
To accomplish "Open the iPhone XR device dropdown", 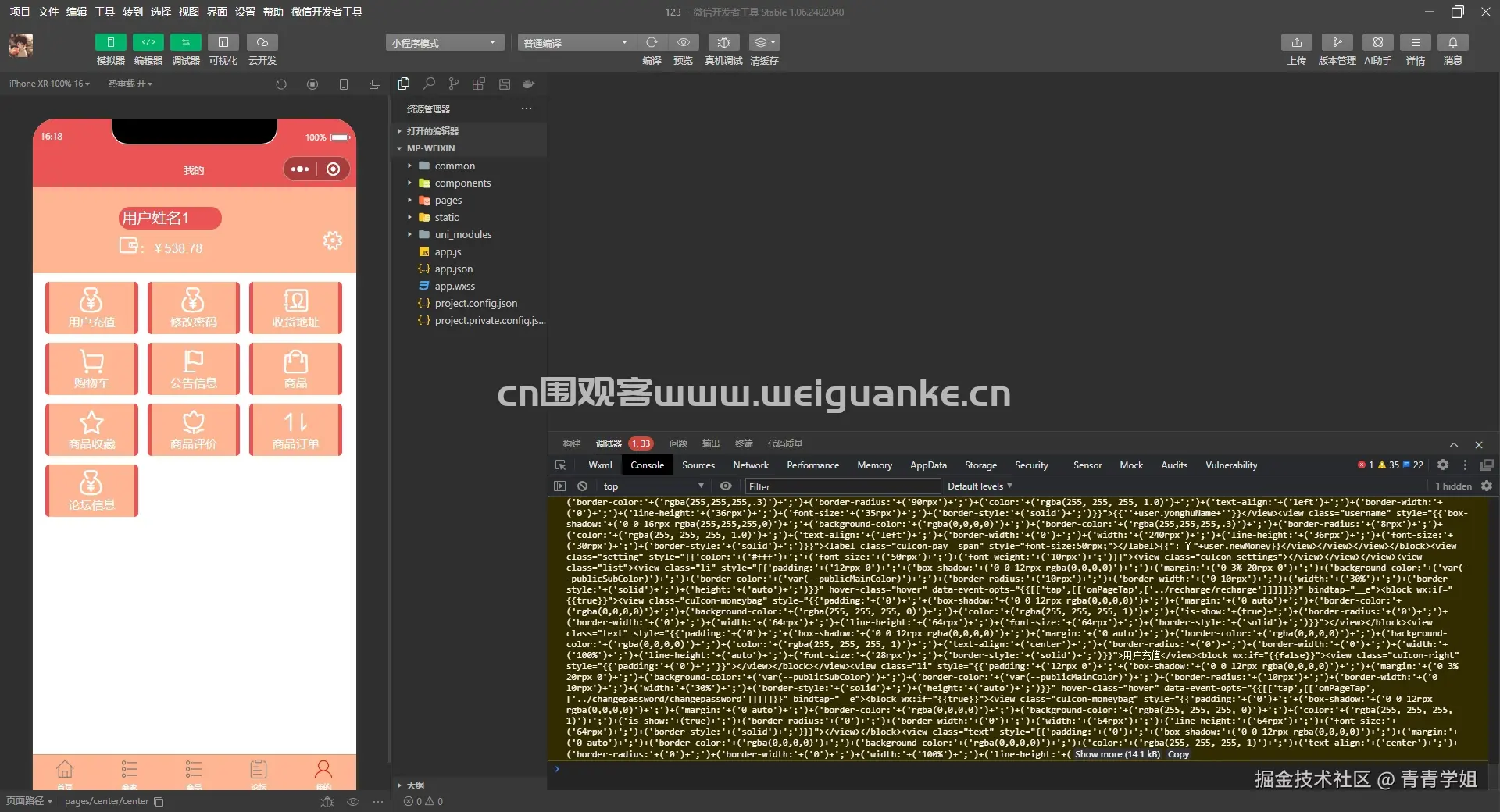I will click(49, 84).
